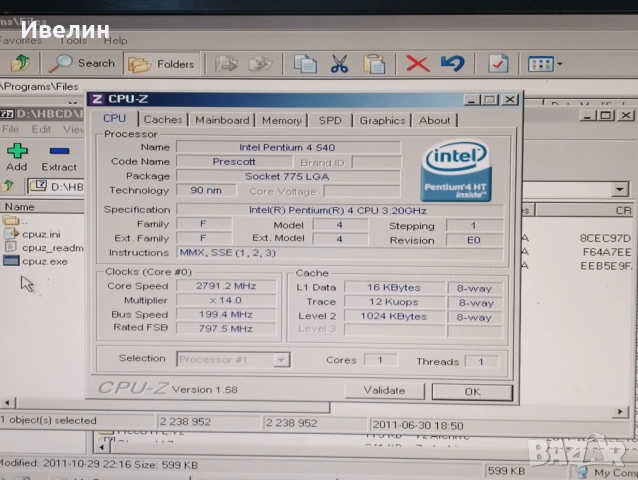
Task: Click the 2791.2 MHz core speed value
Action: (226, 286)
